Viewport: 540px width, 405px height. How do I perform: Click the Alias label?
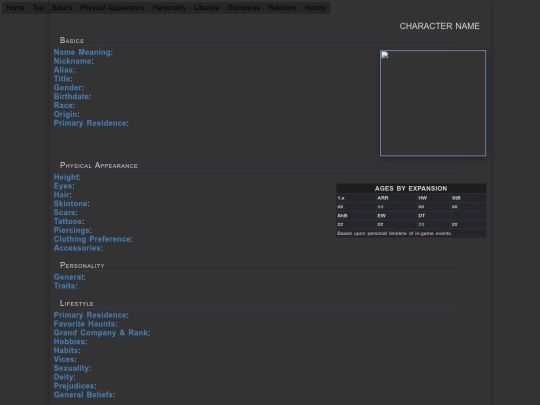63,70
